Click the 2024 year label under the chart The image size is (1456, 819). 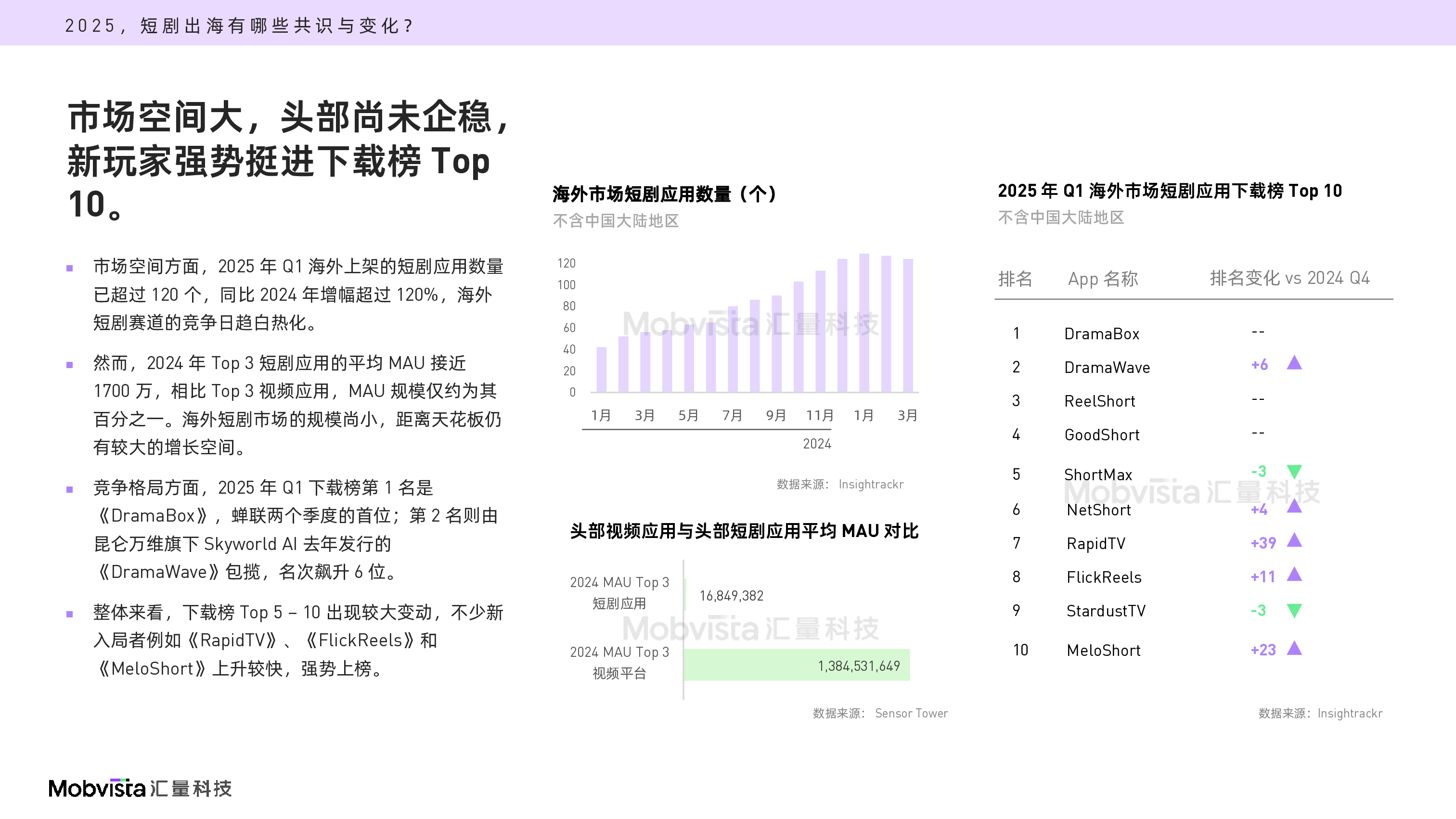[x=817, y=444]
